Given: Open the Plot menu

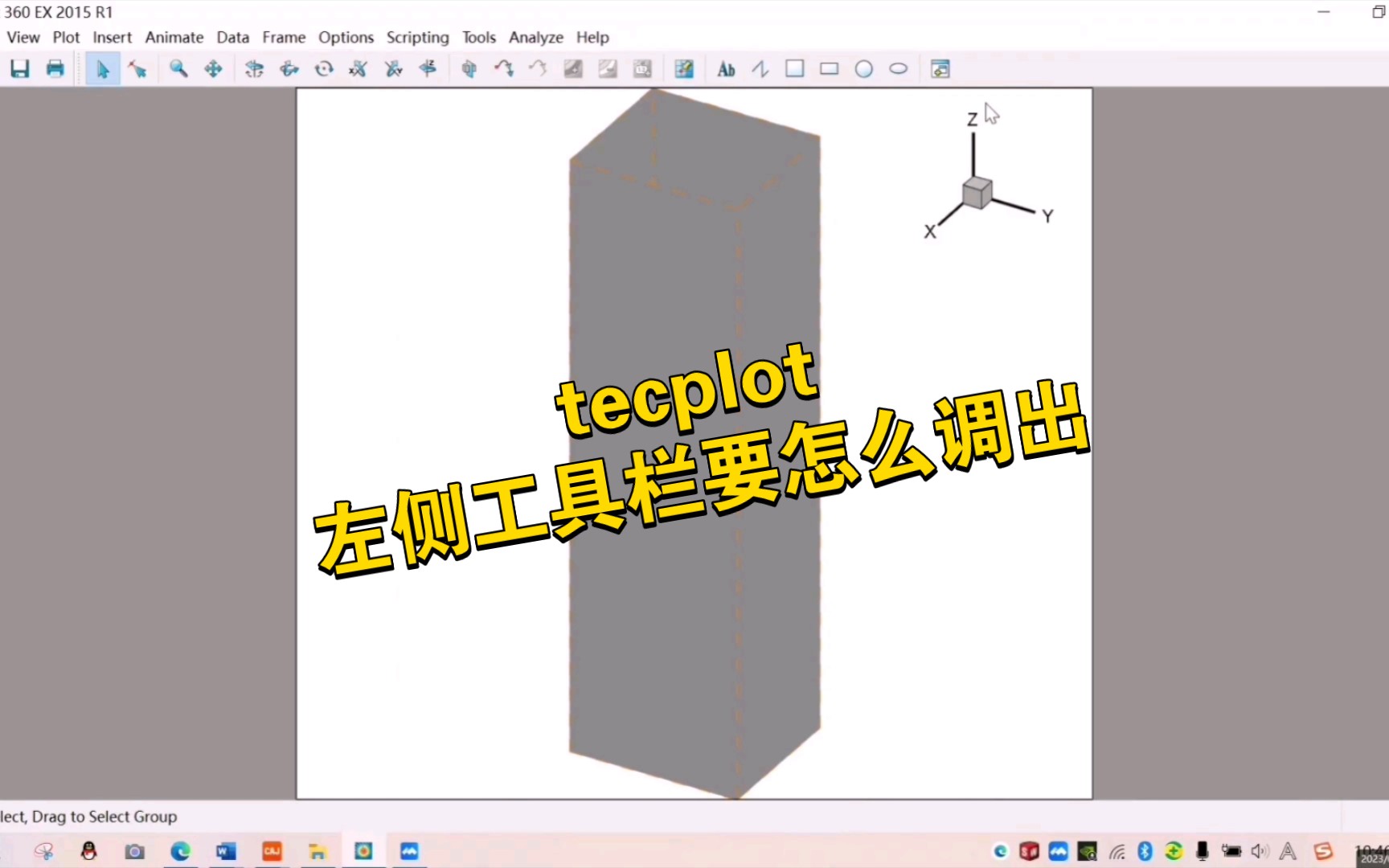Looking at the screenshot, I should pyautogui.click(x=66, y=38).
